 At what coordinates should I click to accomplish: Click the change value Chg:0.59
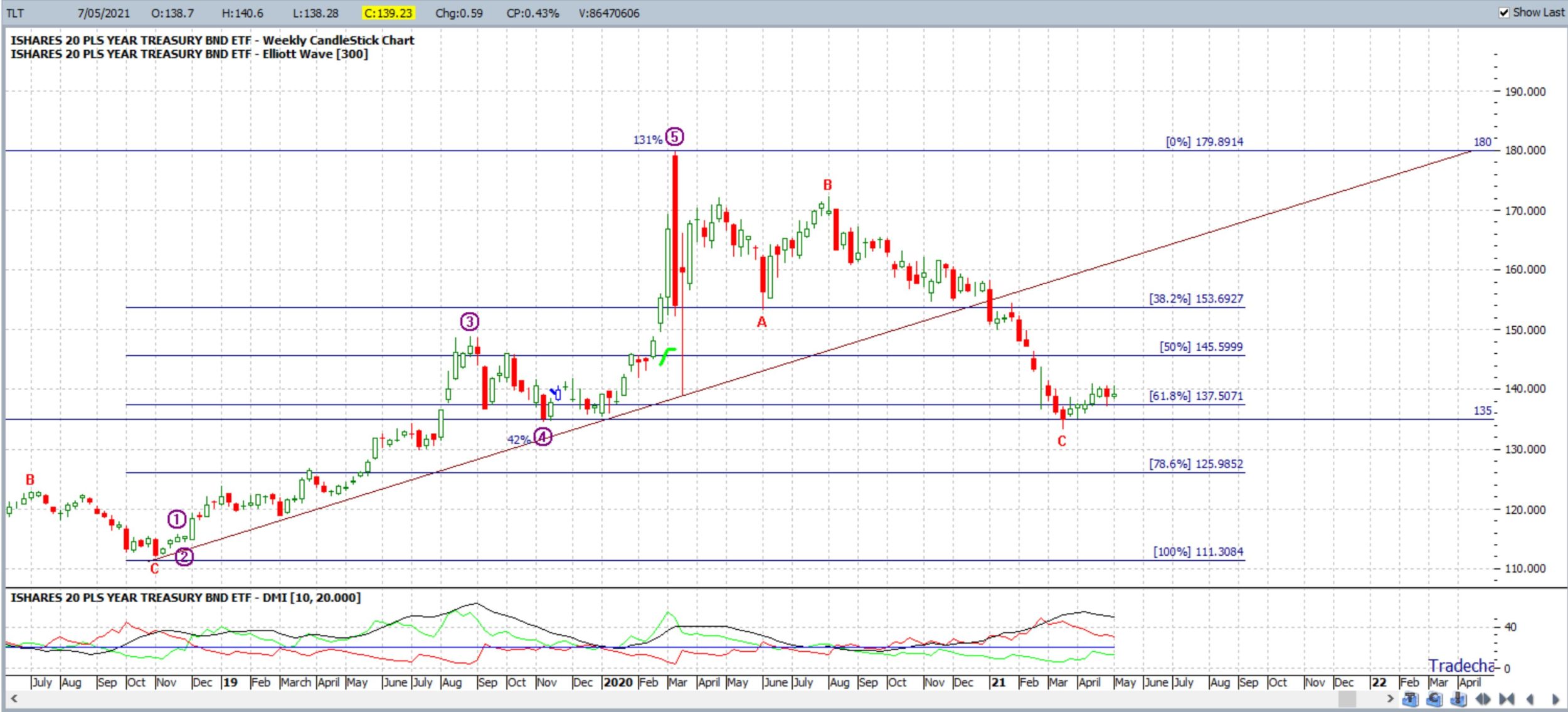point(459,13)
